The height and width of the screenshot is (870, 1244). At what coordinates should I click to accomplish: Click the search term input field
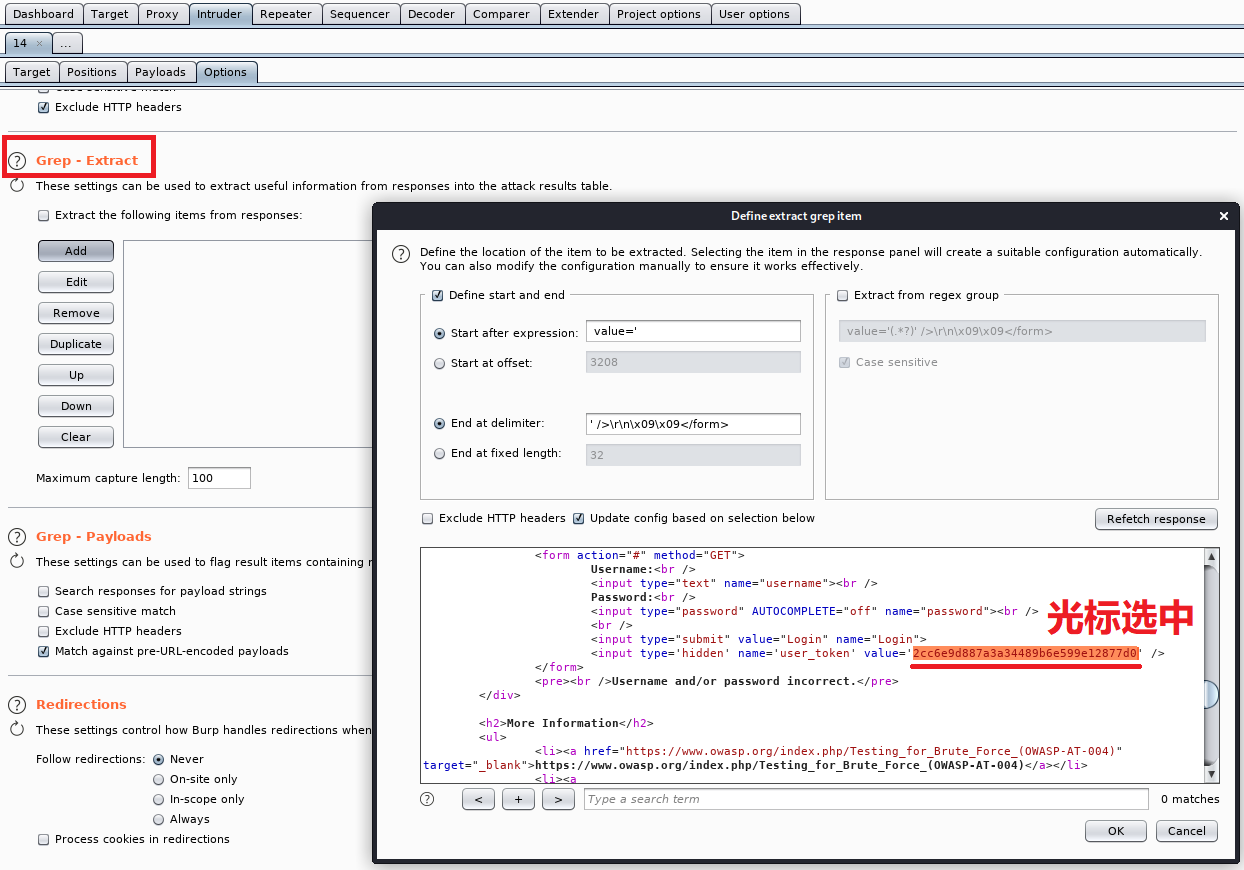[865, 799]
